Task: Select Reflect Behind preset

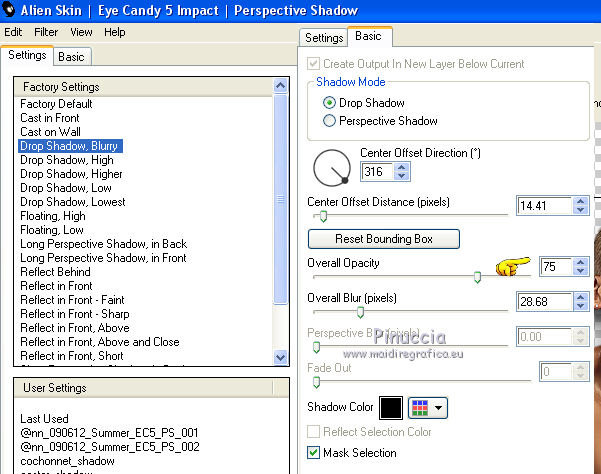Action: point(56,272)
